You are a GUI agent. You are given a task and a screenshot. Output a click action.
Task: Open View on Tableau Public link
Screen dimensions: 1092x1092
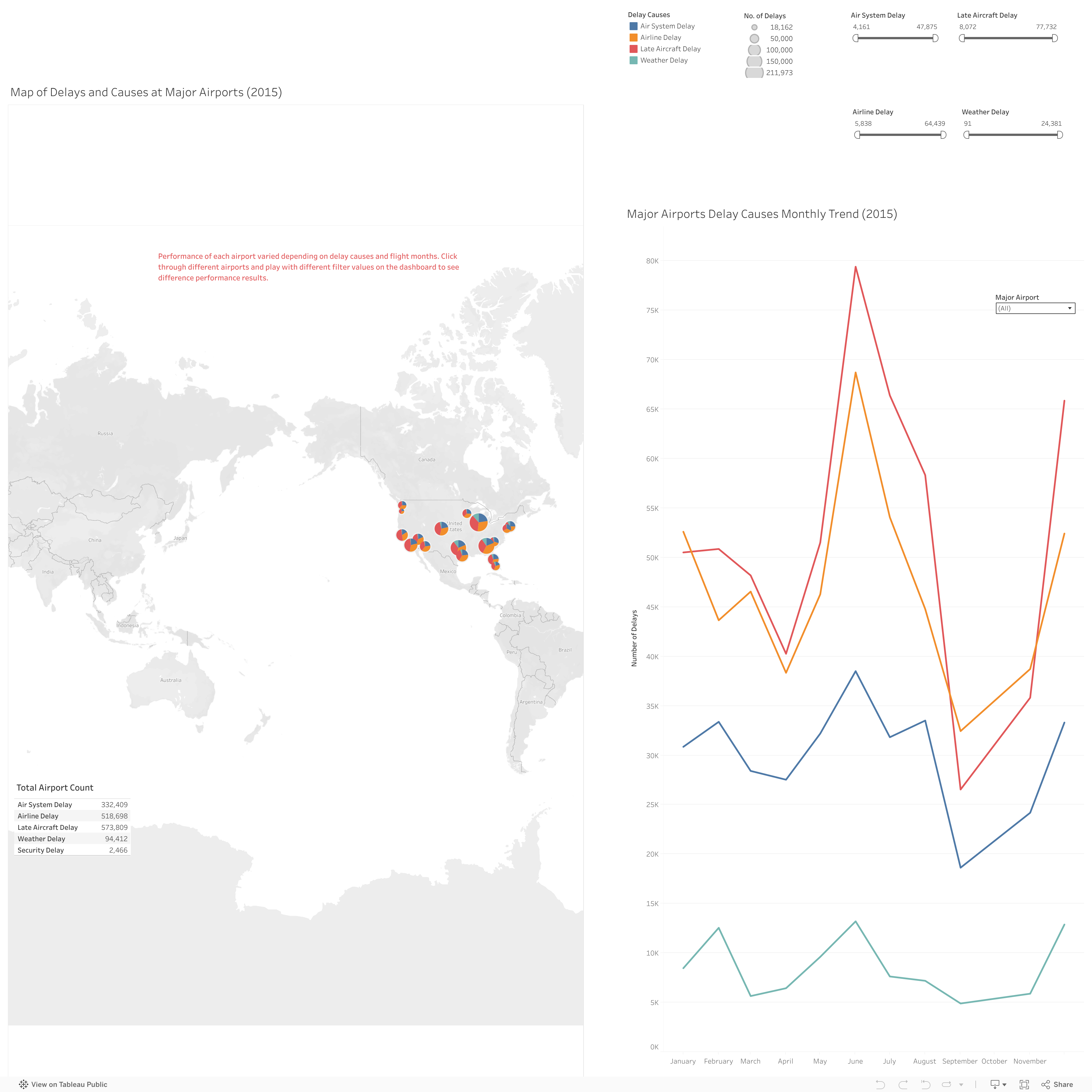coord(69,1084)
